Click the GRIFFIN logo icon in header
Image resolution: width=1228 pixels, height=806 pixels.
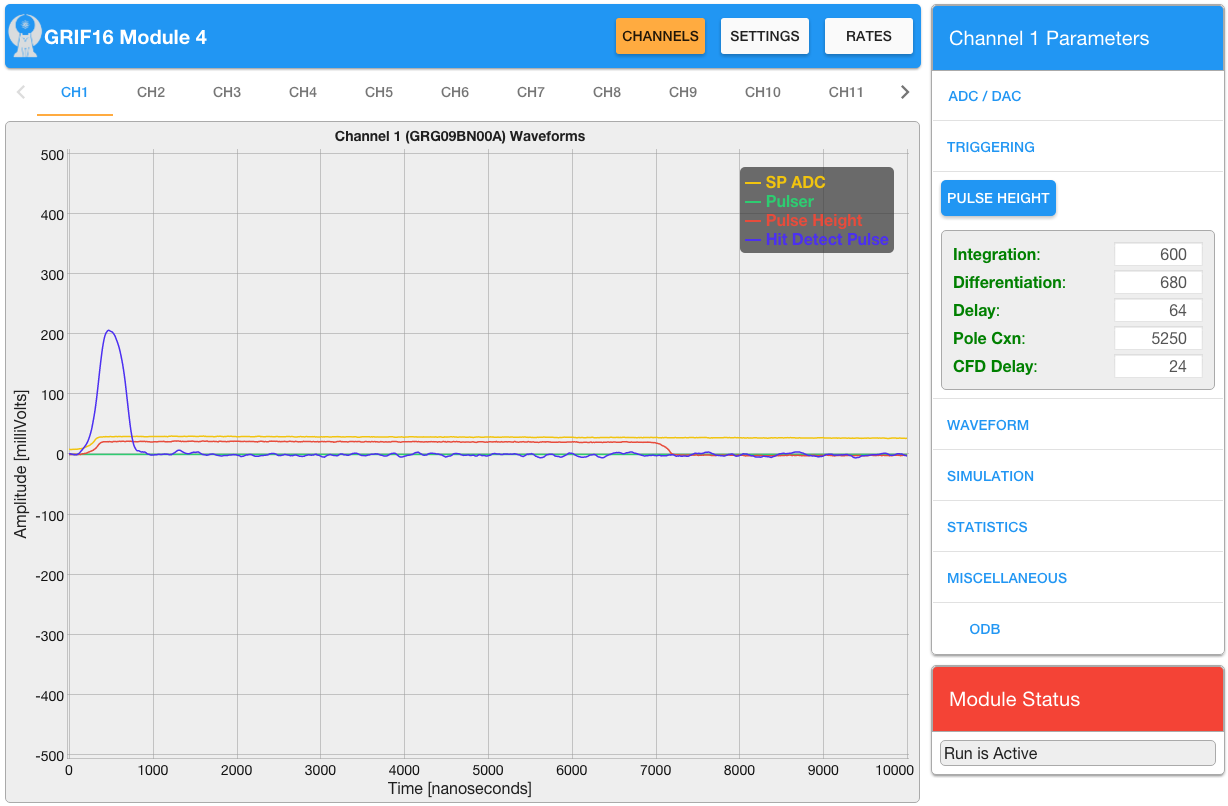point(24,36)
